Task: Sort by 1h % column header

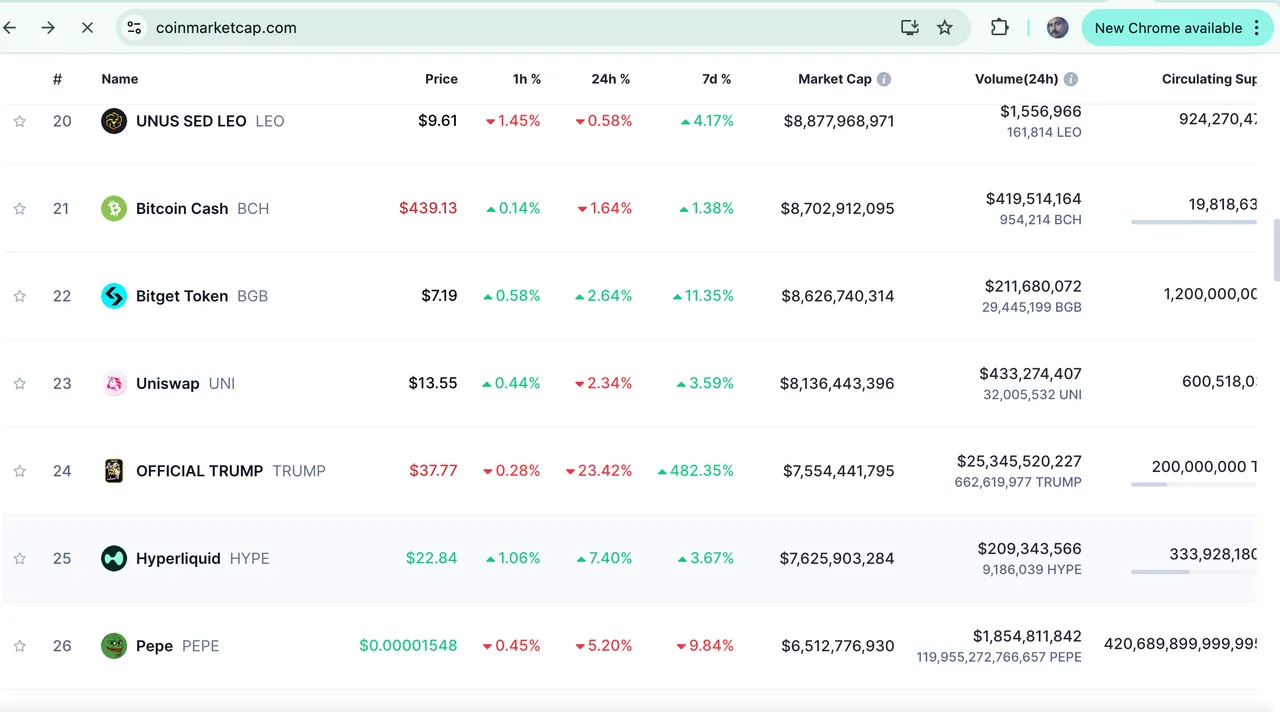Action: coord(526,79)
